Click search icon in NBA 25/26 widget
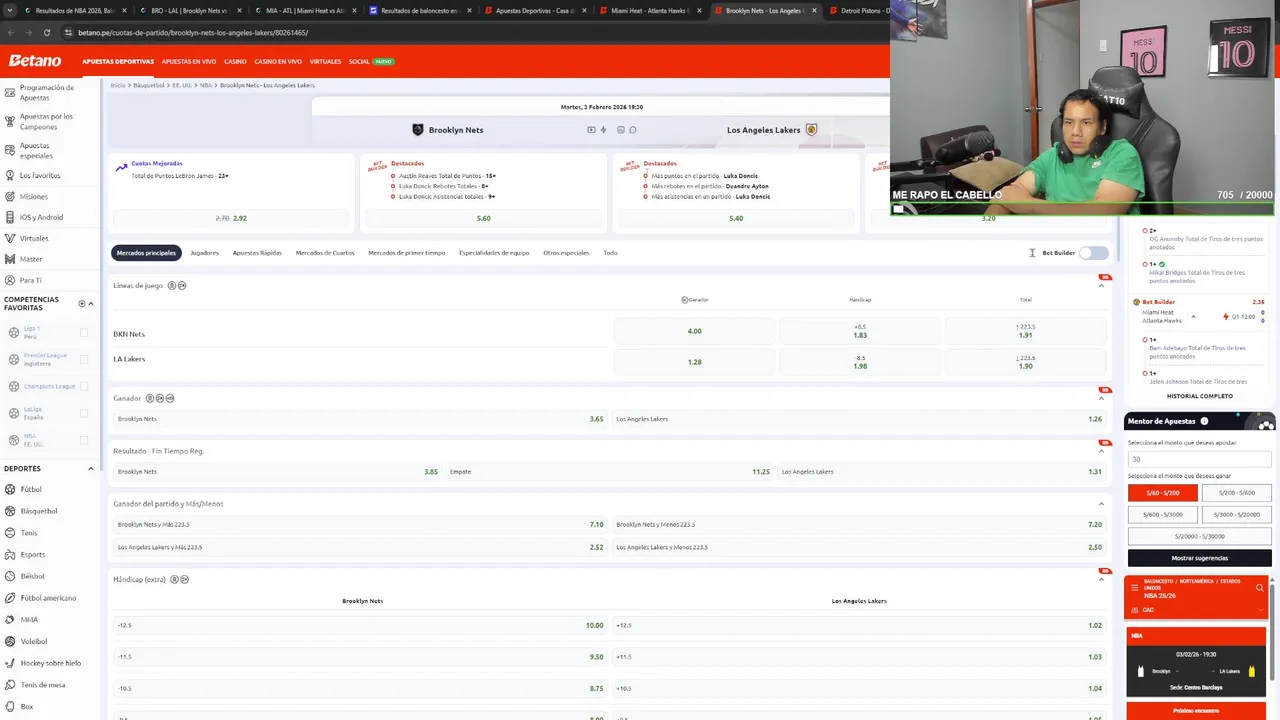 (x=1260, y=588)
